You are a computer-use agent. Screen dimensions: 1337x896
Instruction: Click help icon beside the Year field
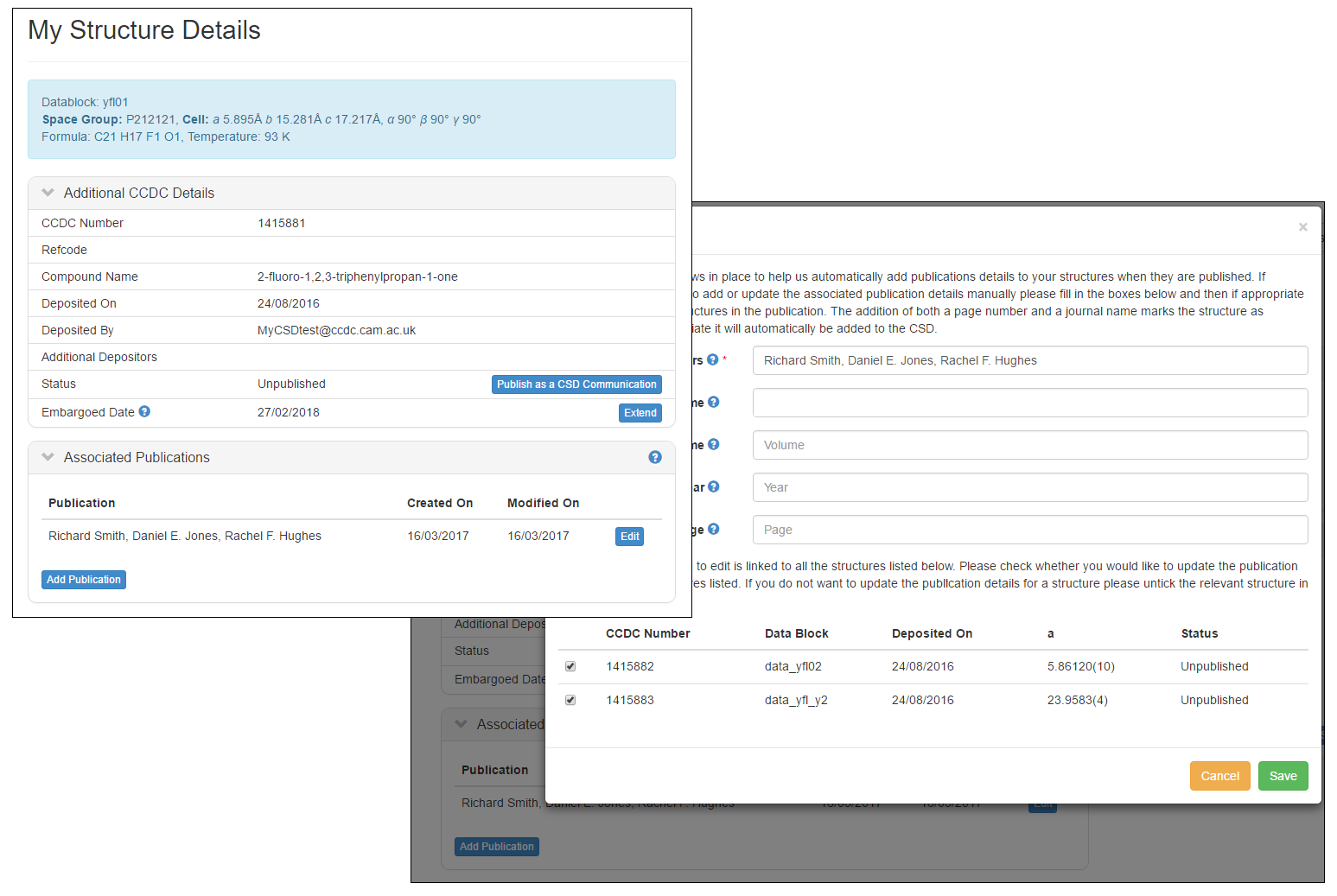coord(713,487)
